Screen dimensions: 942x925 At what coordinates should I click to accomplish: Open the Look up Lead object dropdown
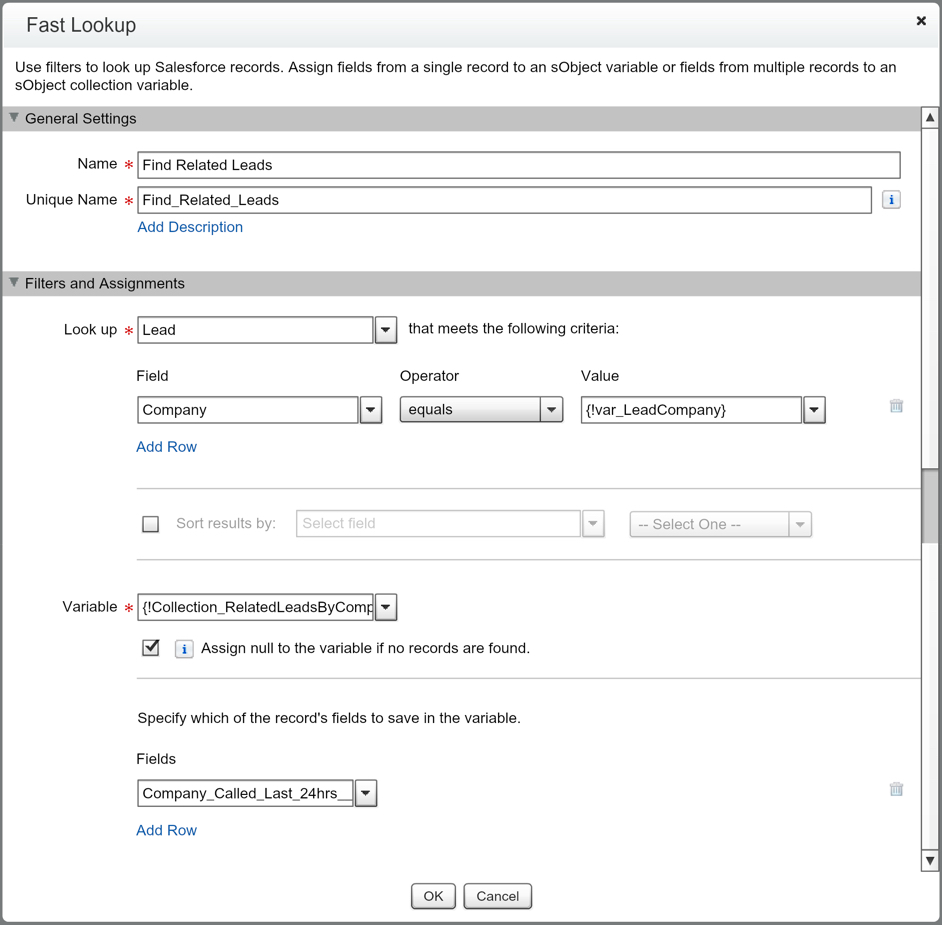(386, 330)
